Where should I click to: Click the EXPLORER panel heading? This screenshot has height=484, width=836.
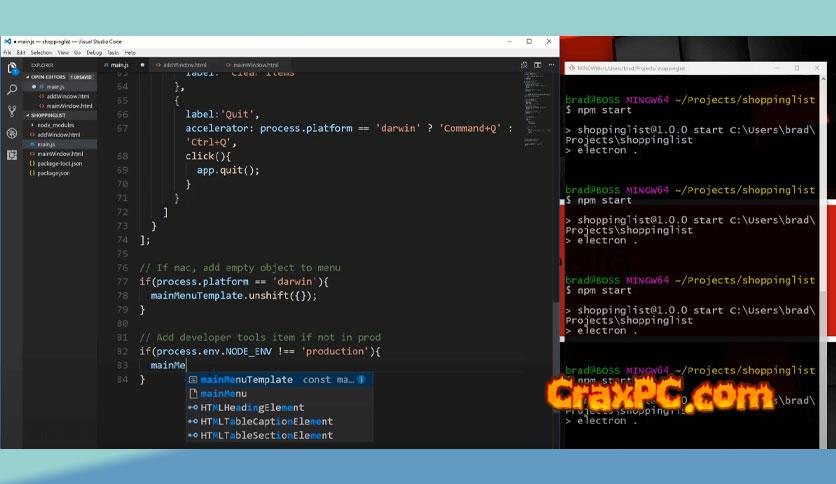[x=42, y=65]
